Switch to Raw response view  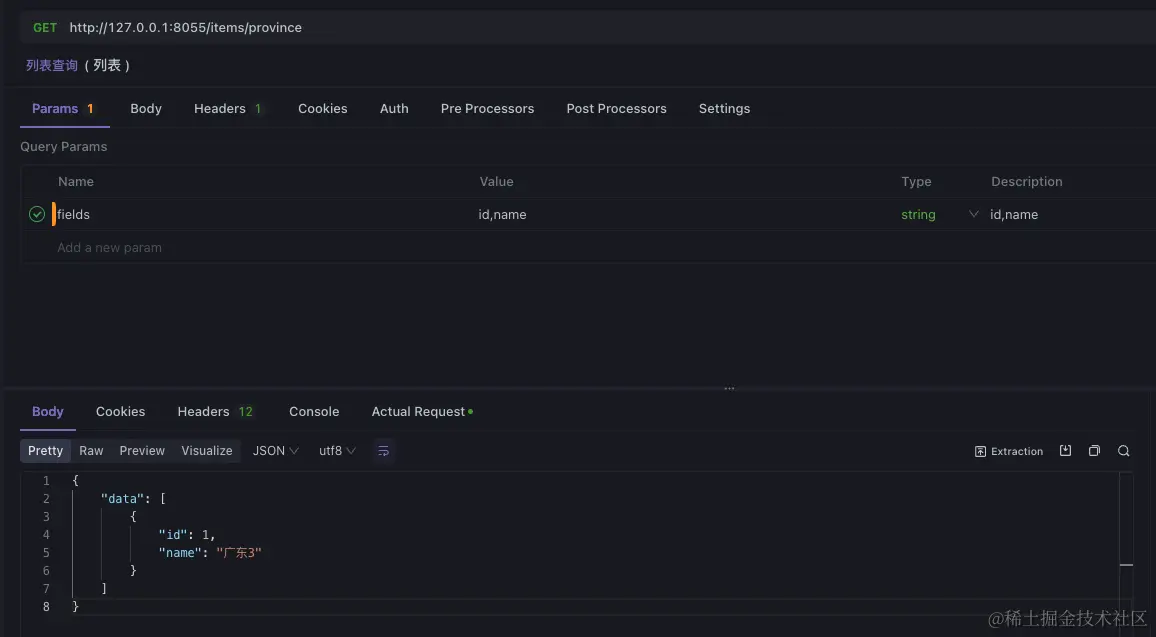click(x=91, y=451)
